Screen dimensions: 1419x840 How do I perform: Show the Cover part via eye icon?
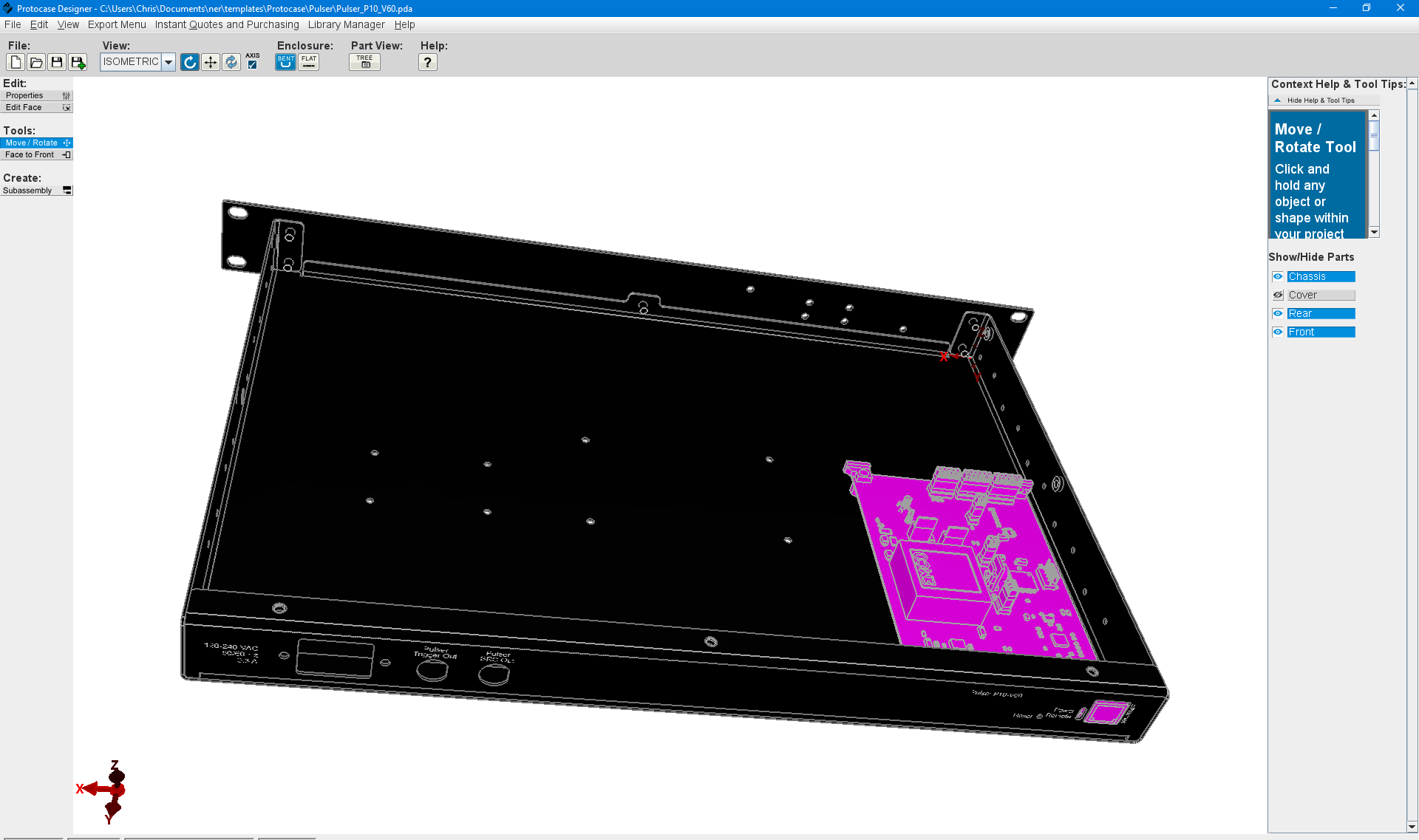(x=1278, y=295)
